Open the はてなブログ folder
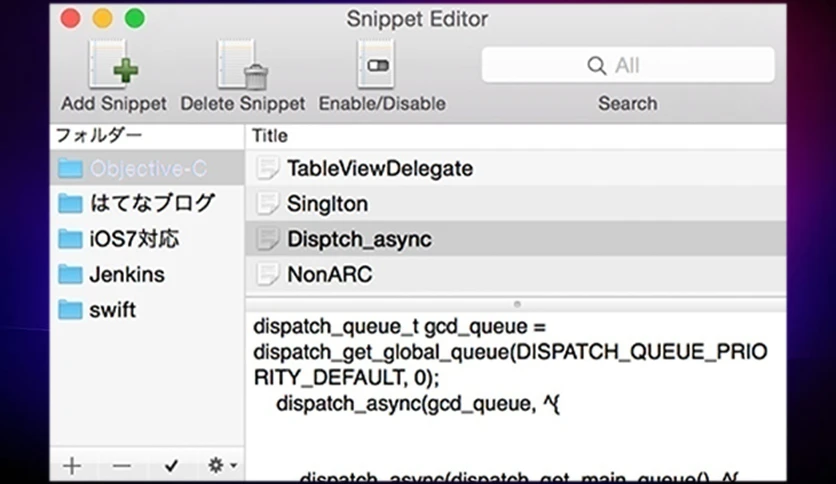 (147, 203)
